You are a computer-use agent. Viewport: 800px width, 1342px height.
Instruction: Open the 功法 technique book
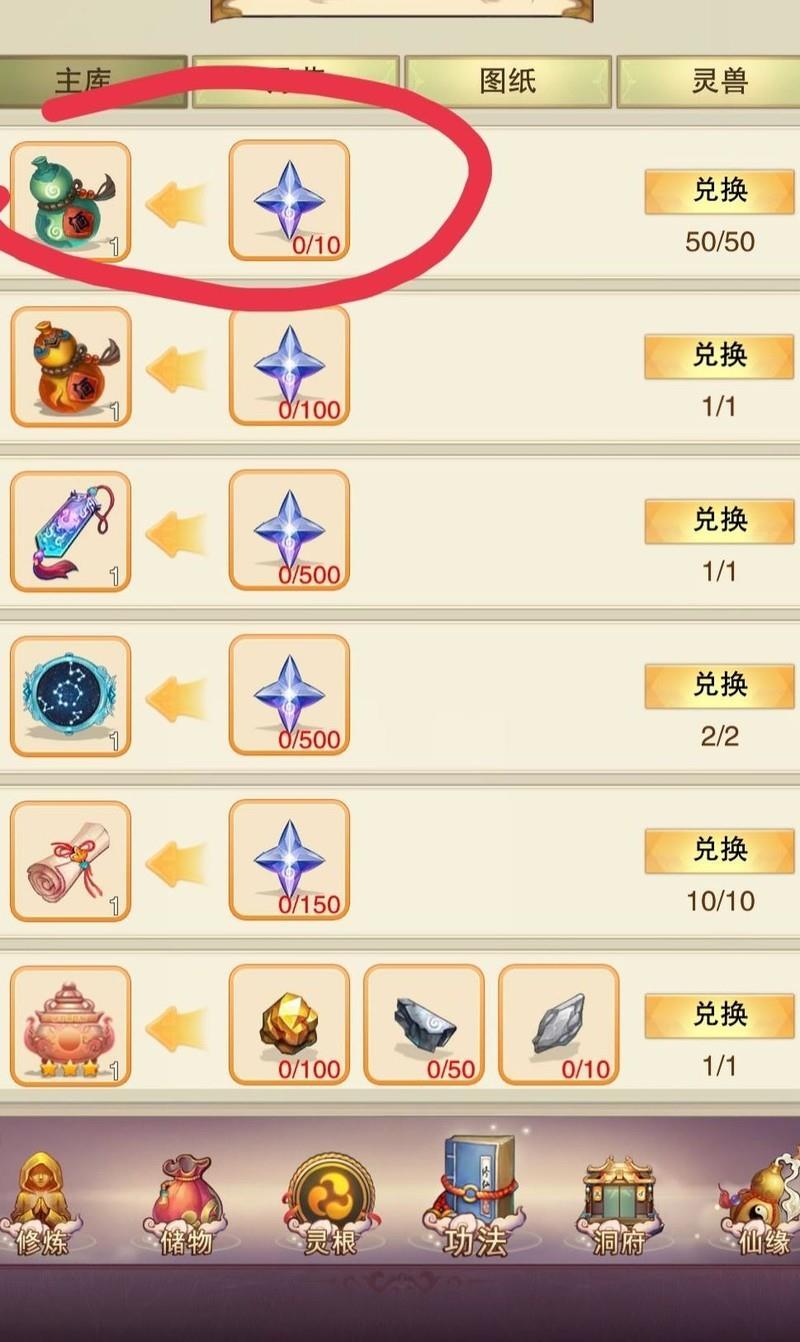(x=478, y=1198)
